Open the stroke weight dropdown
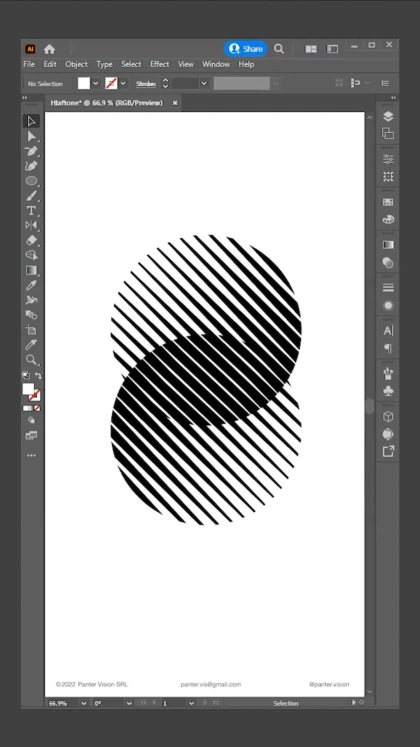The image size is (420, 747). pos(204,83)
